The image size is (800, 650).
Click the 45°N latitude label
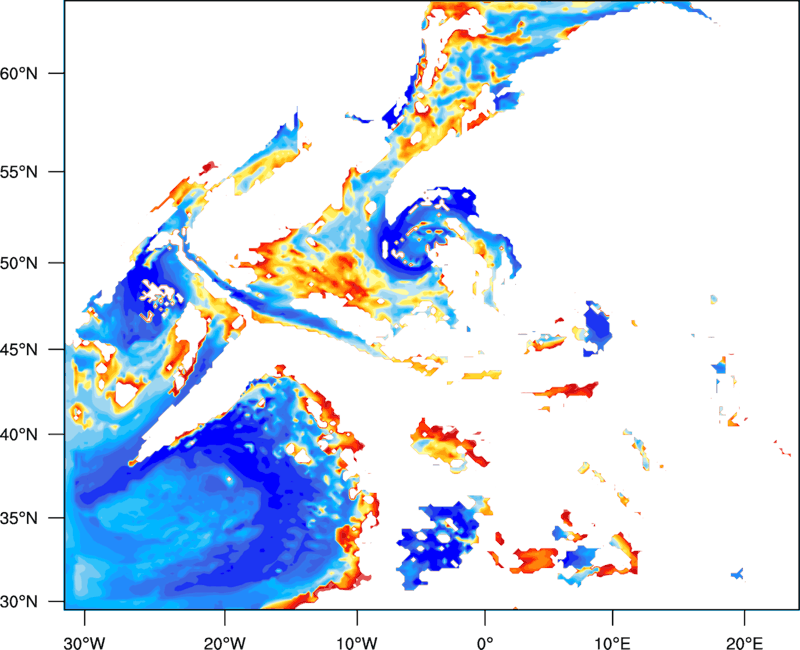pyautogui.click(x=19, y=349)
